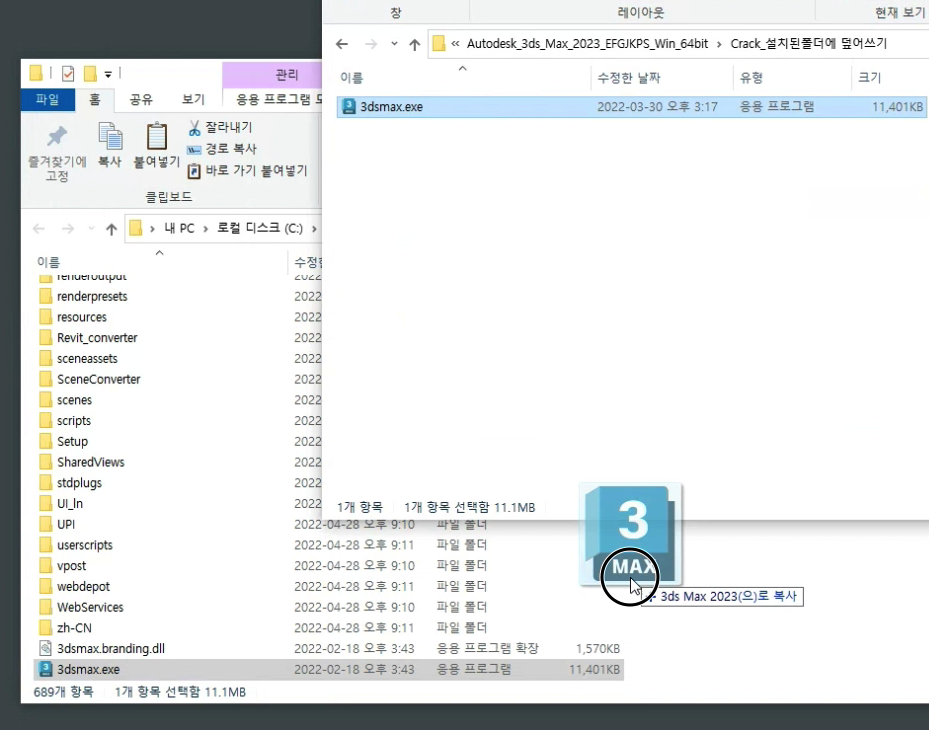Open recent locations dropdown in C: window

(x=91, y=229)
